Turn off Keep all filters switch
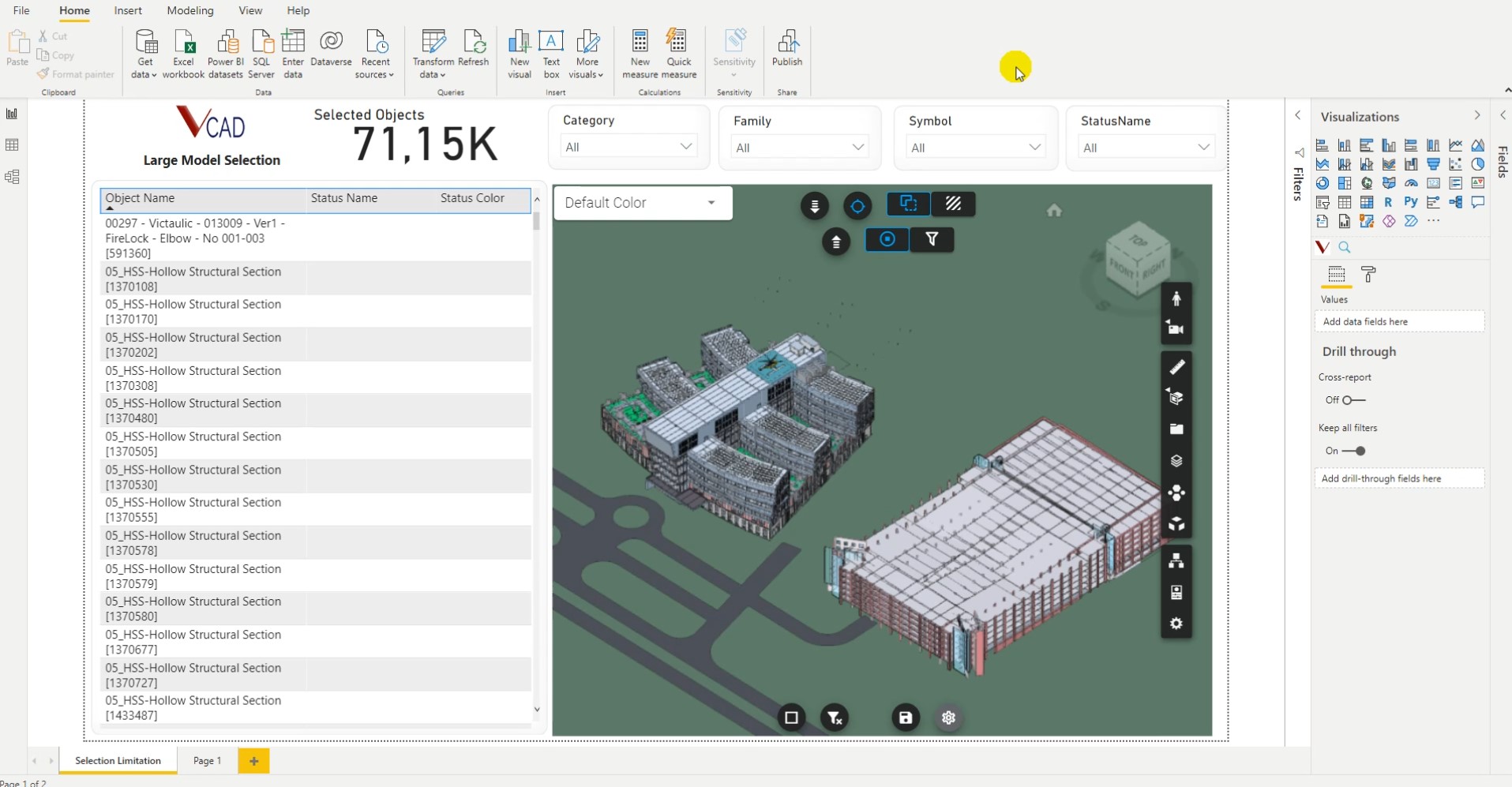Viewport: 1512px width, 787px height. 1353,451
